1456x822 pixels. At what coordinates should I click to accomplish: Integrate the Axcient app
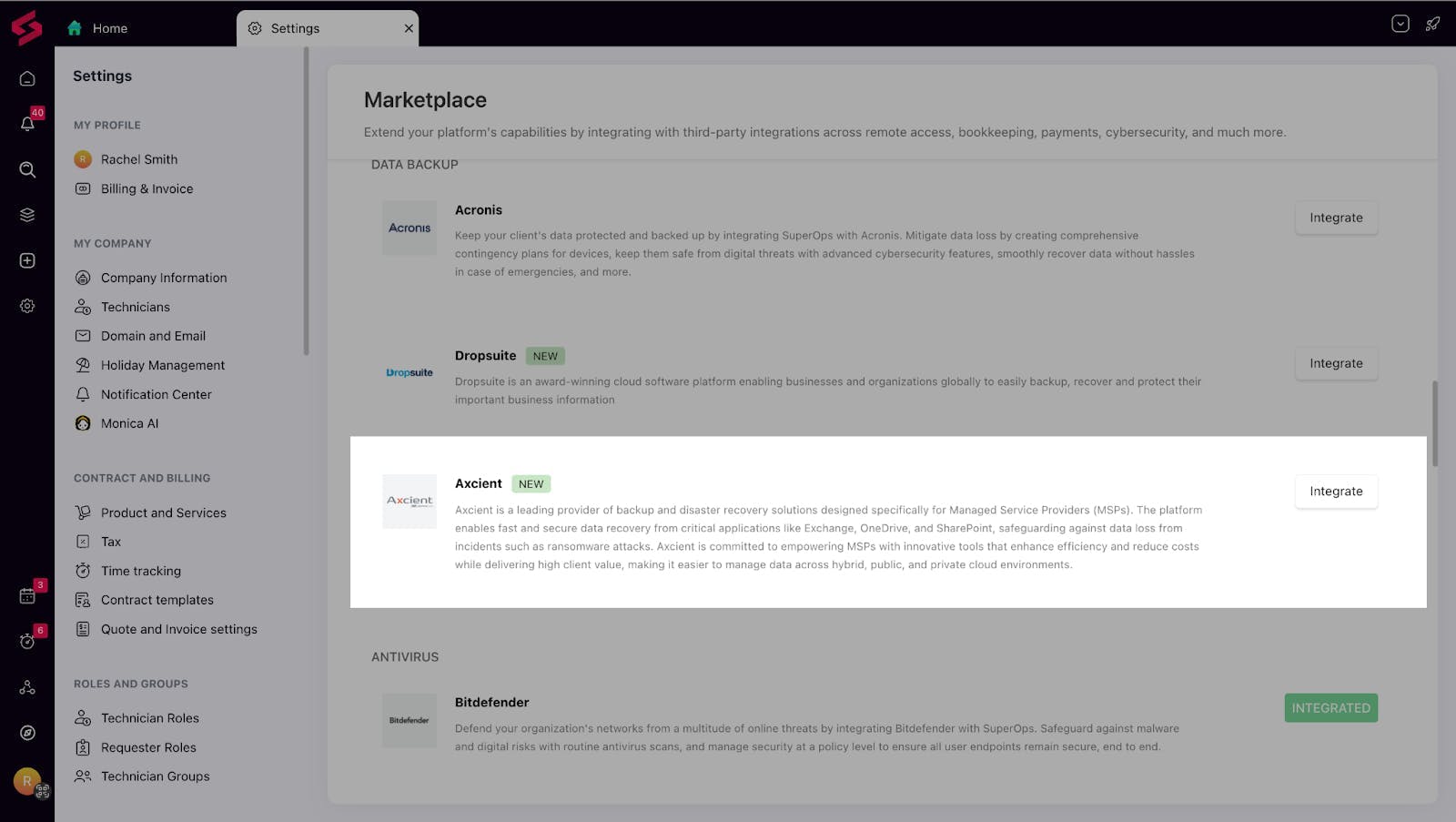click(1336, 492)
